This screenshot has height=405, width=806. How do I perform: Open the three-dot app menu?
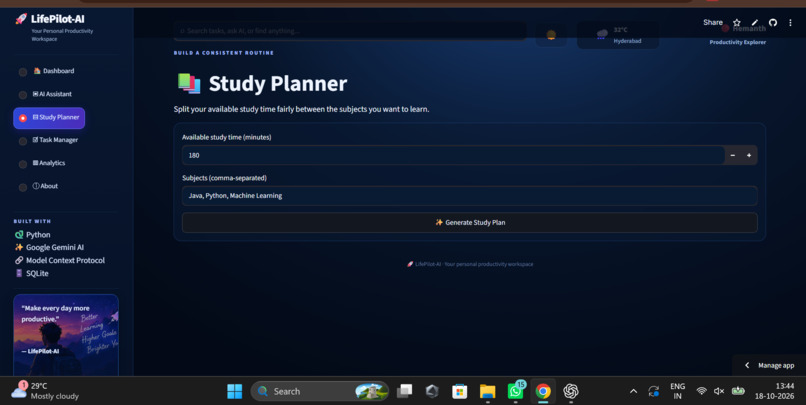coord(790,23)
